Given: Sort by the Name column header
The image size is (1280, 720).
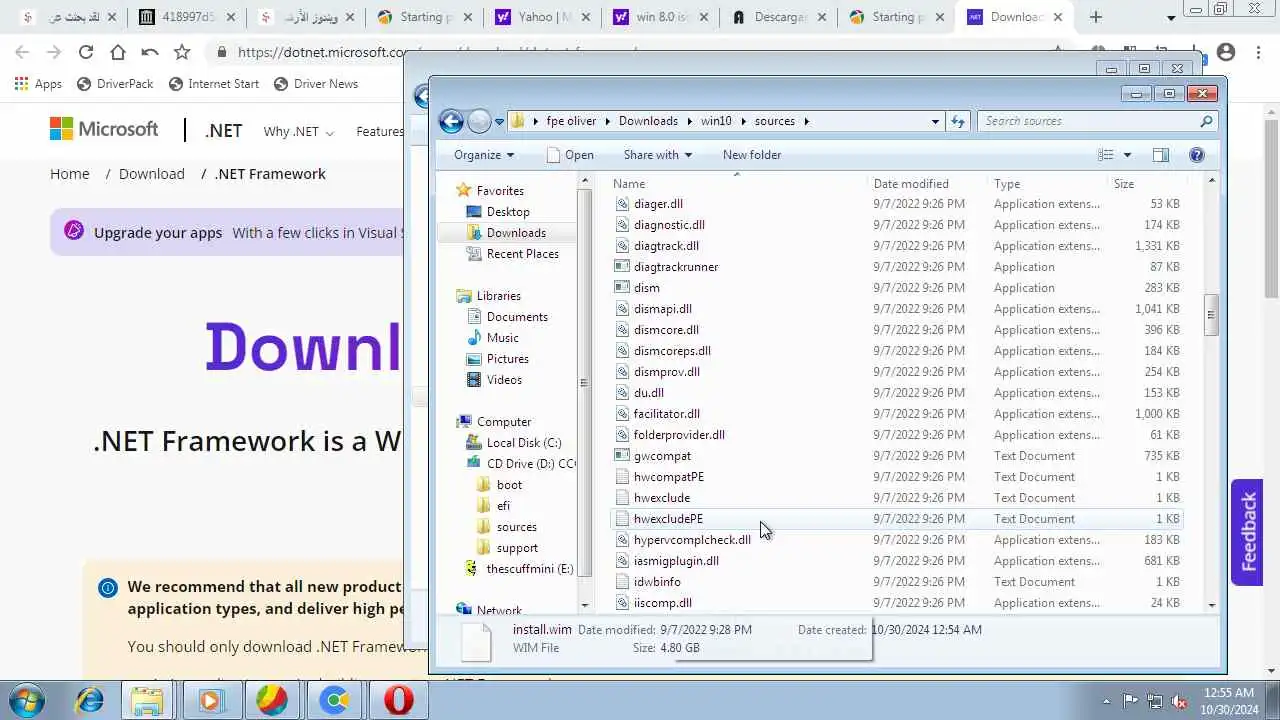Looking at the screenshot, I should point(739,184).
